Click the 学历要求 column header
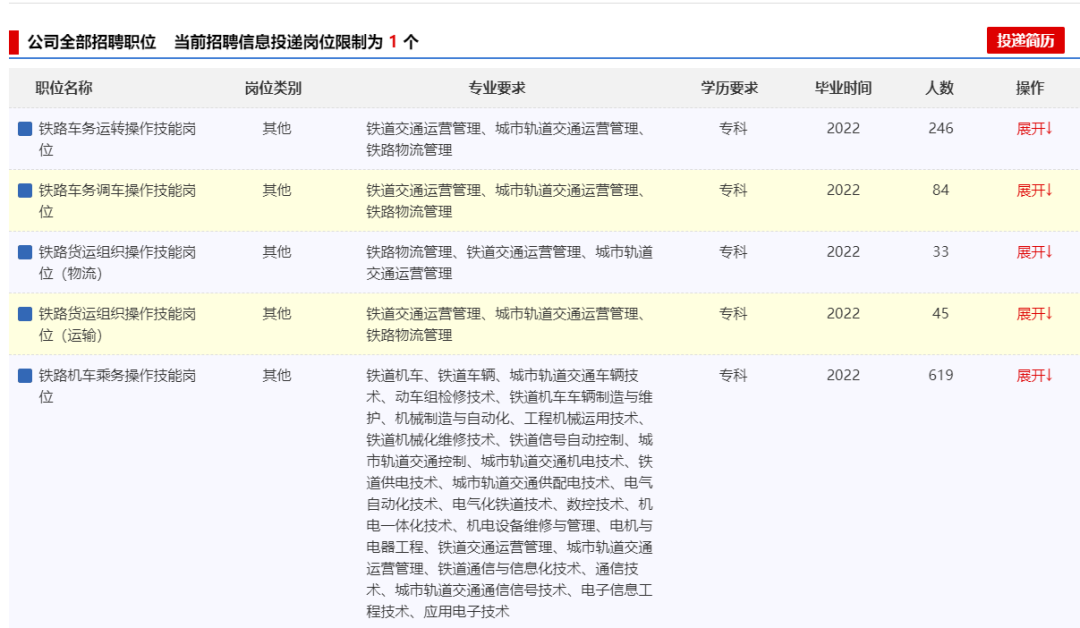 tap(729, 88)
